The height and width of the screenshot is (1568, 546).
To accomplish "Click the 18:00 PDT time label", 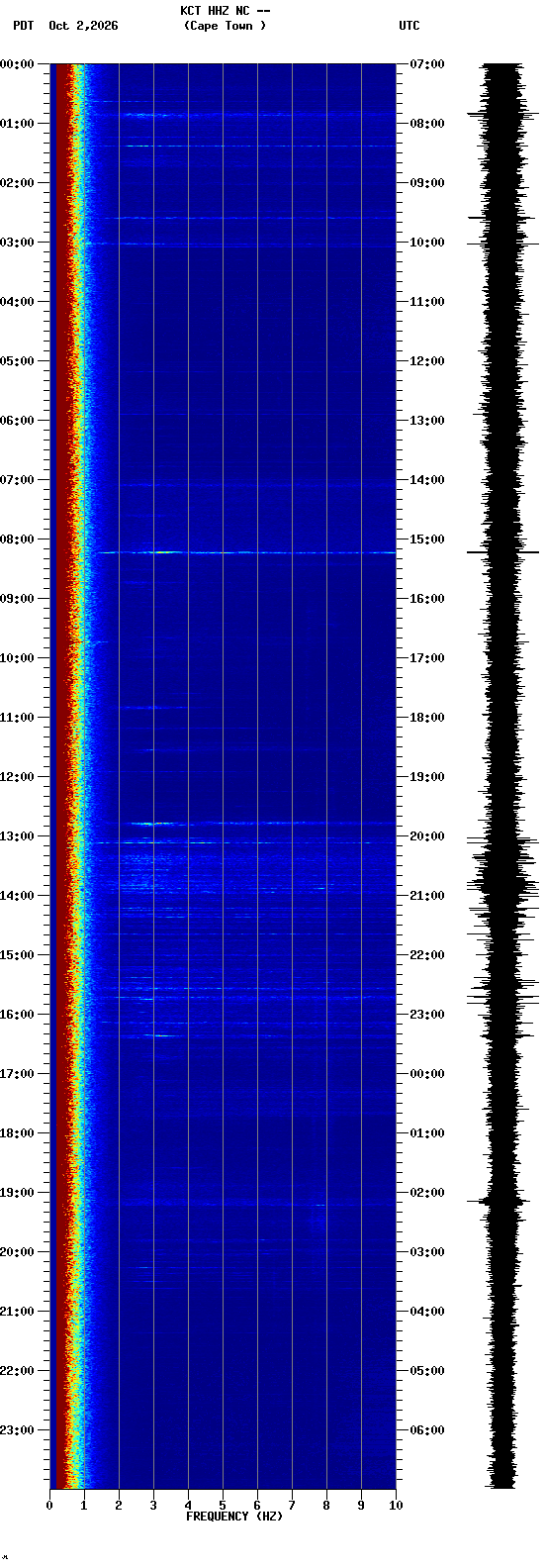I will click(18, 1133).
